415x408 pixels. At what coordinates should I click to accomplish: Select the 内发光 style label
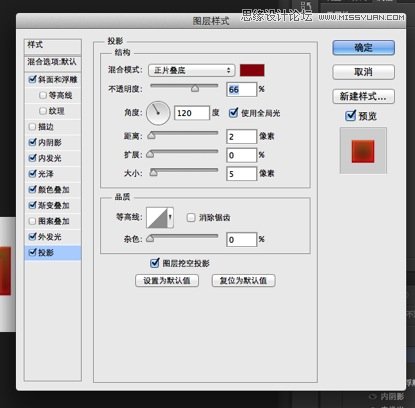click(50, 158)
